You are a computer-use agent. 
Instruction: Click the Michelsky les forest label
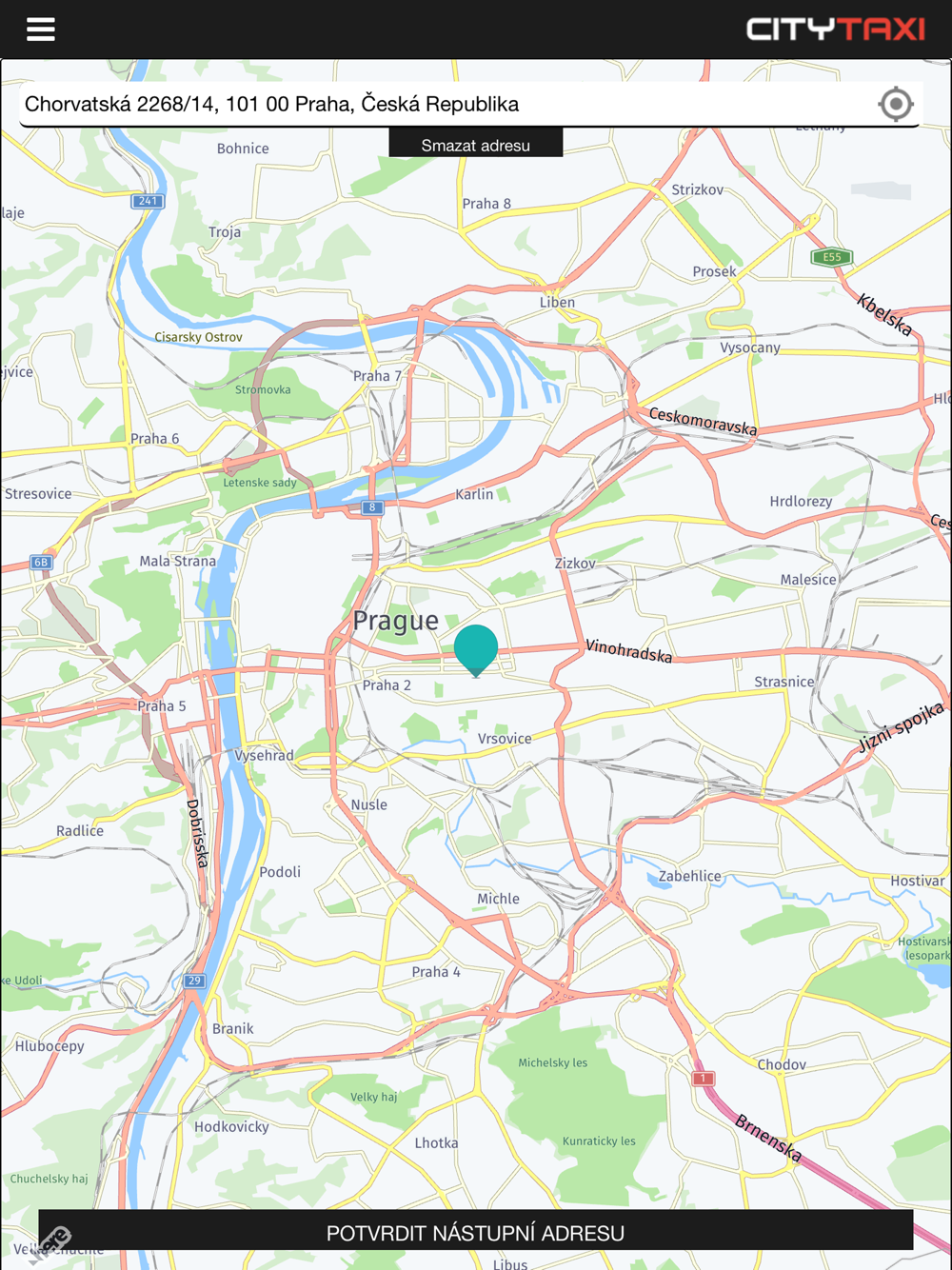point(552,1063)
